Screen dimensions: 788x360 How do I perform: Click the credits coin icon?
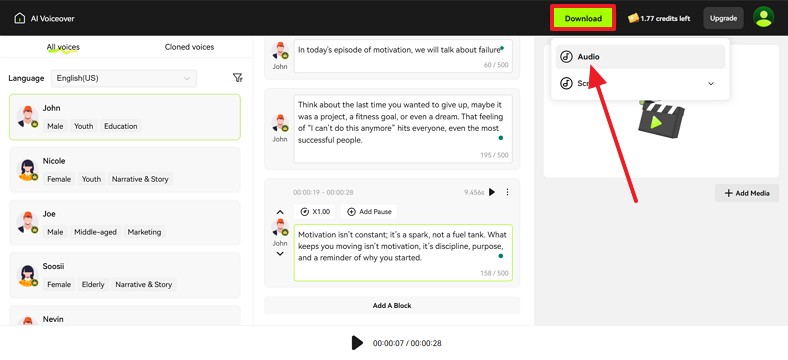[x=633, y=19]
